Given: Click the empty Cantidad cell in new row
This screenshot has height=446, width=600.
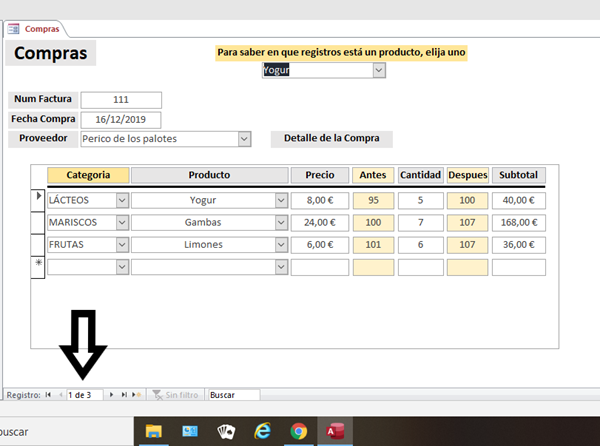Looking at the screenshot, I should point(421,267).
